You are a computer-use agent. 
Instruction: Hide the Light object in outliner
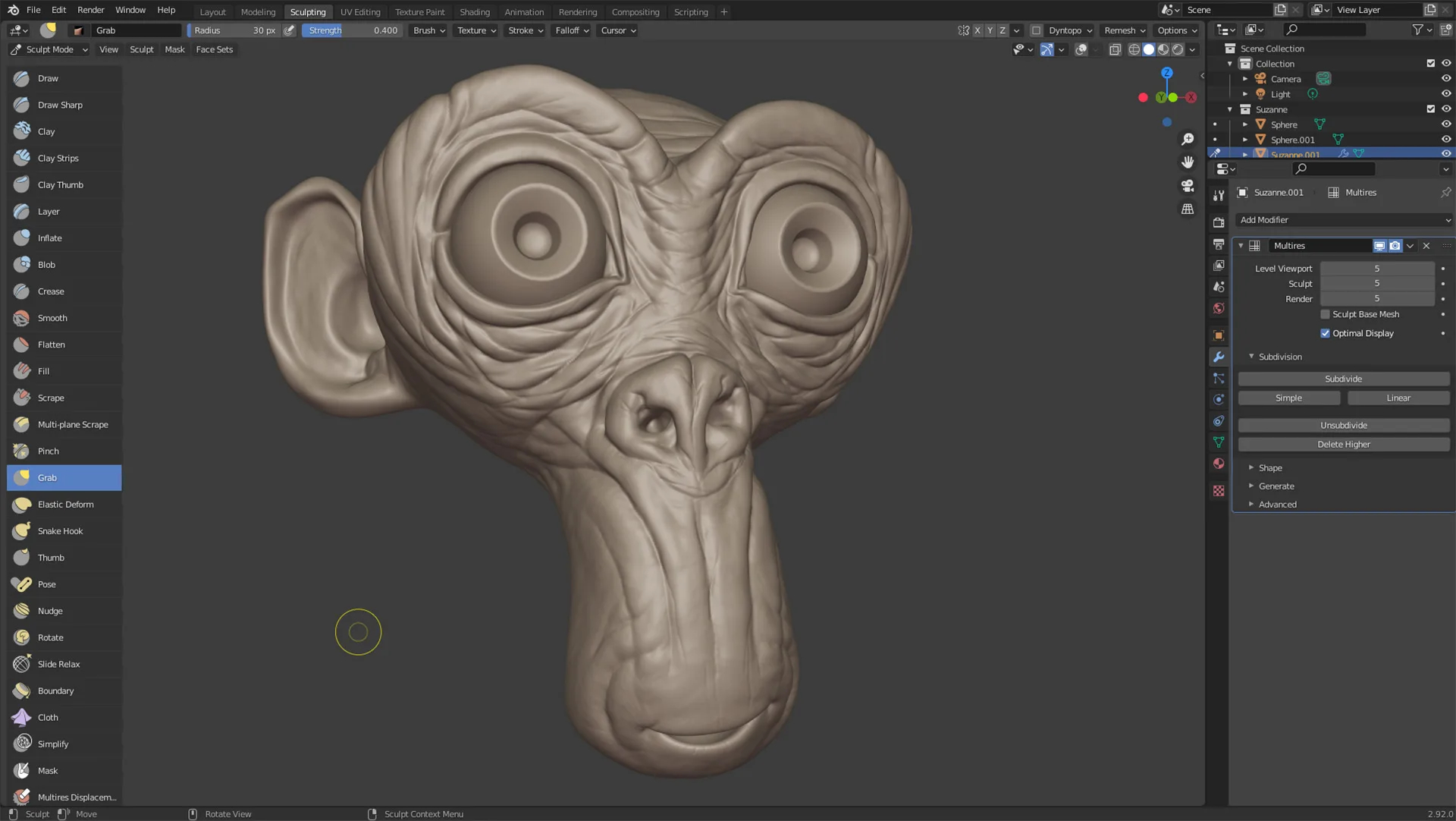point(1446,94)
